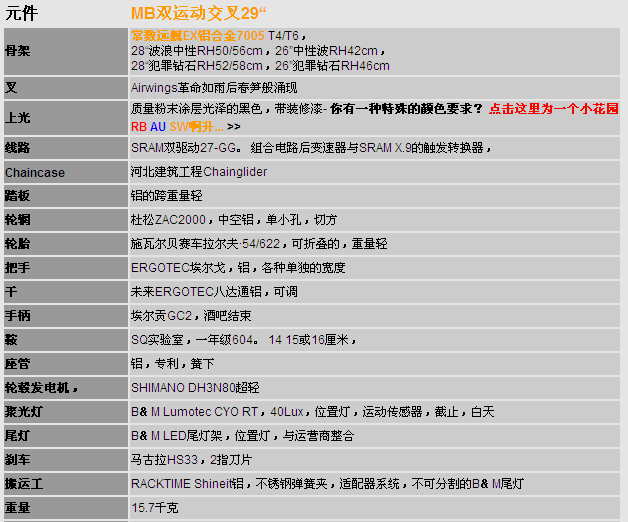Click the Airwings革命如雨后春笋般涌现 value
The height and width of the screenshot is (522, 628).
(x=214, y=88)
